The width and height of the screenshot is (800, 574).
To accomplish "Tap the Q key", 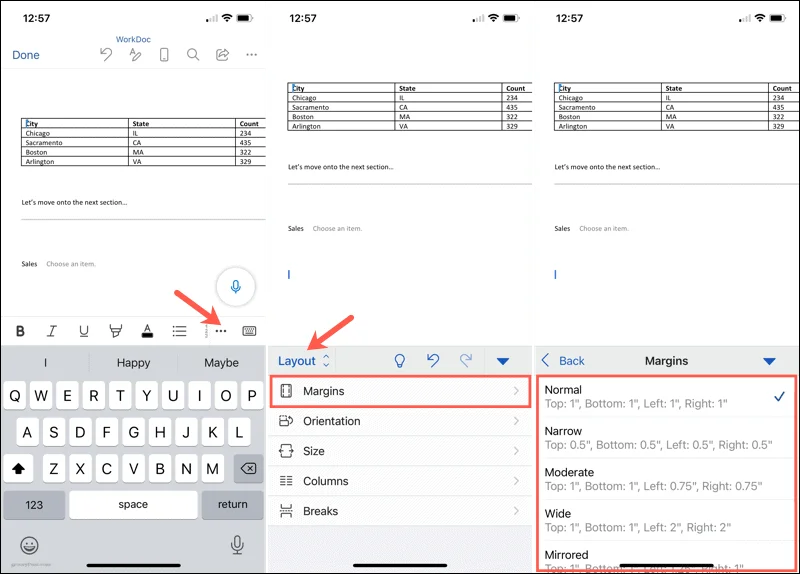I will 15,395.
